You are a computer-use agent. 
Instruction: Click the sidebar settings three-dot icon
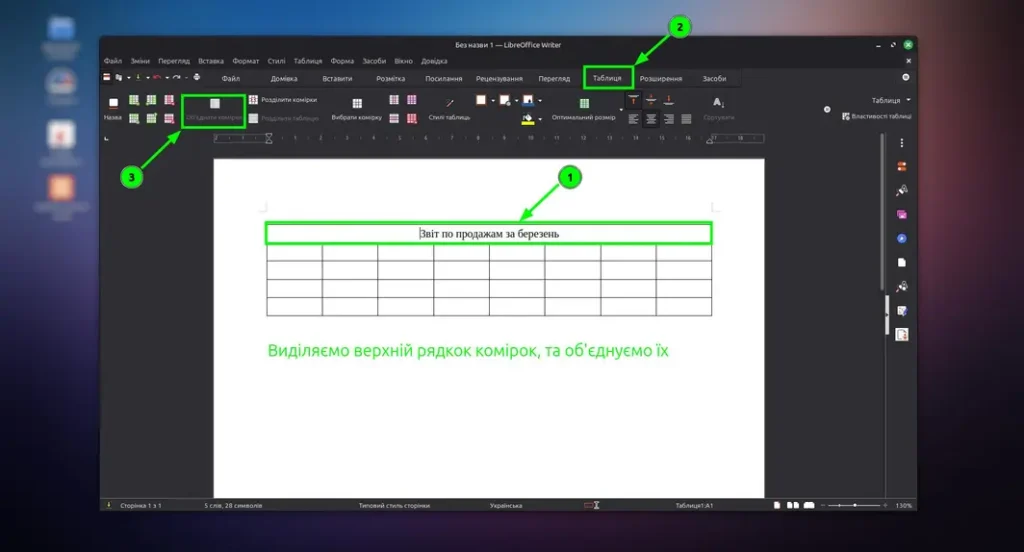902,143
